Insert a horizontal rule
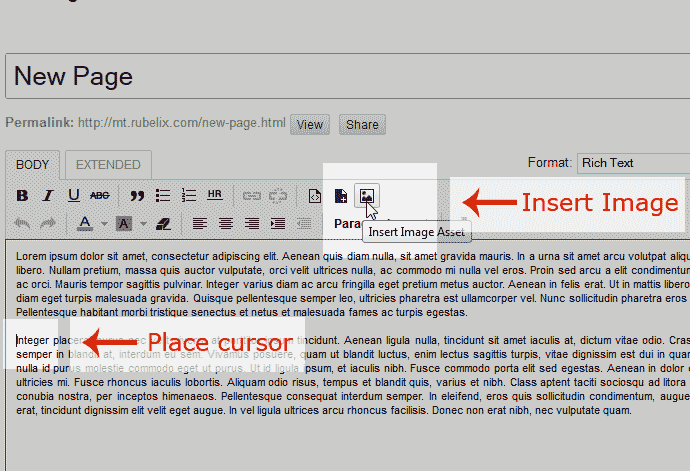690x471 pixels. 215,195
